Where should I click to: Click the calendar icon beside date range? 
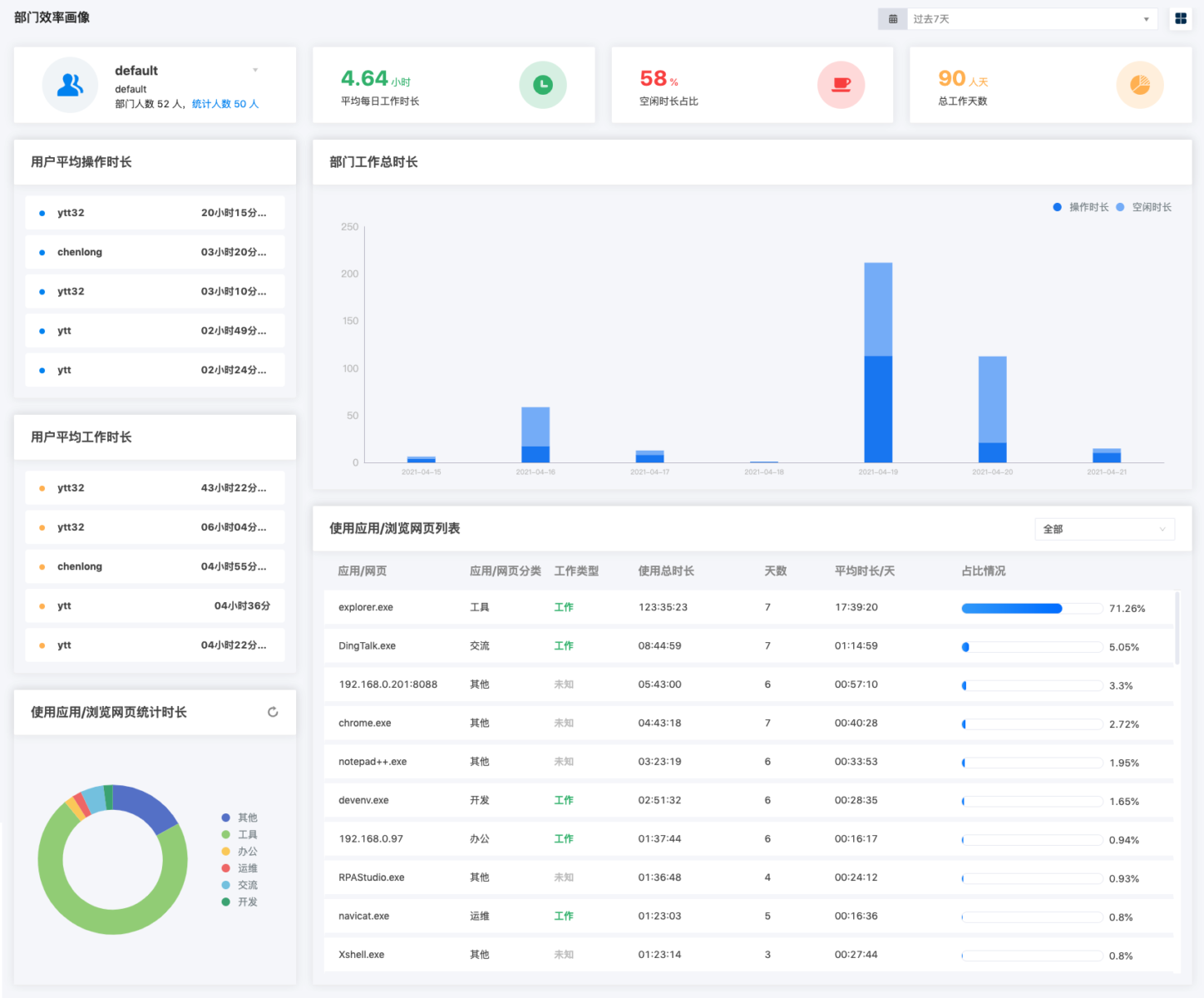(893, 19)
